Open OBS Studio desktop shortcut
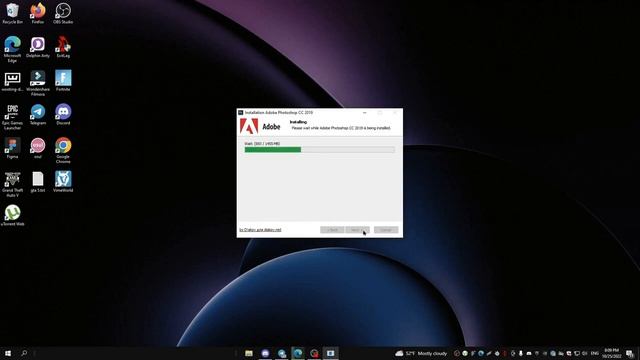 pyautogui.click(x=63, y=13)
